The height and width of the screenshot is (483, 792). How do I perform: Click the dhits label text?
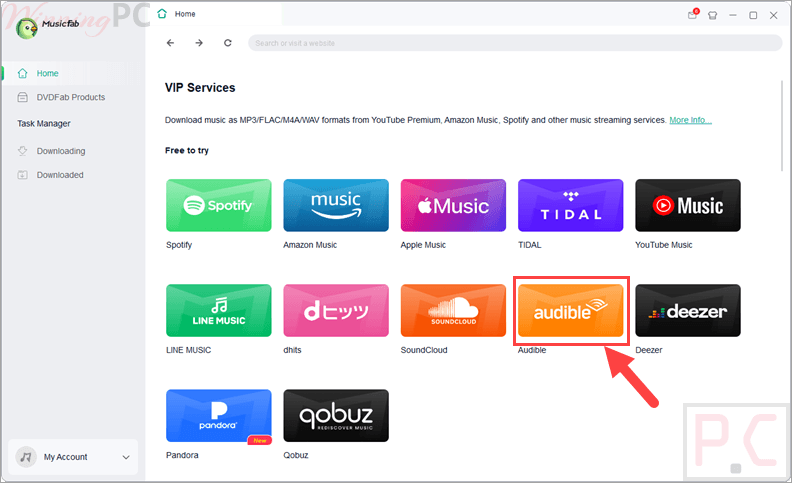pos(292,350)
